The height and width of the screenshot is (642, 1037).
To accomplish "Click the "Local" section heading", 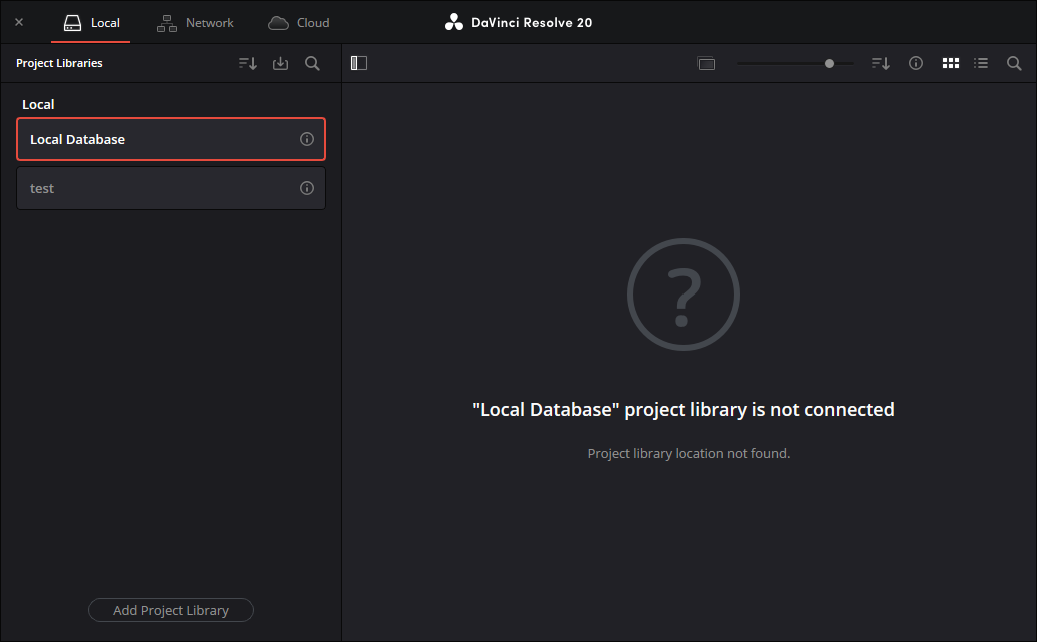I will click(x=38, y=104).
